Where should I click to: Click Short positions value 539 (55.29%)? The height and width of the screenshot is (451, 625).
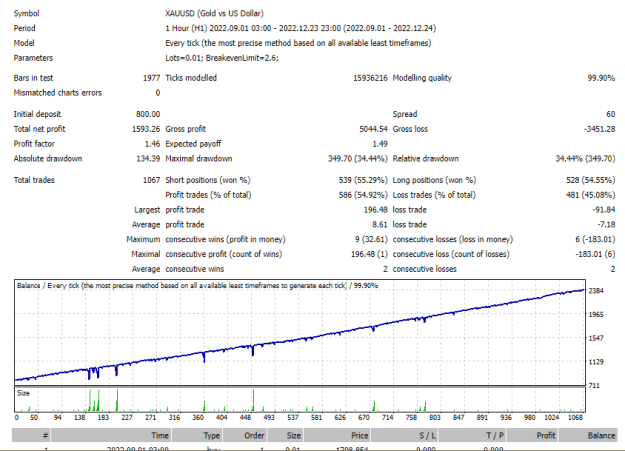363,180
